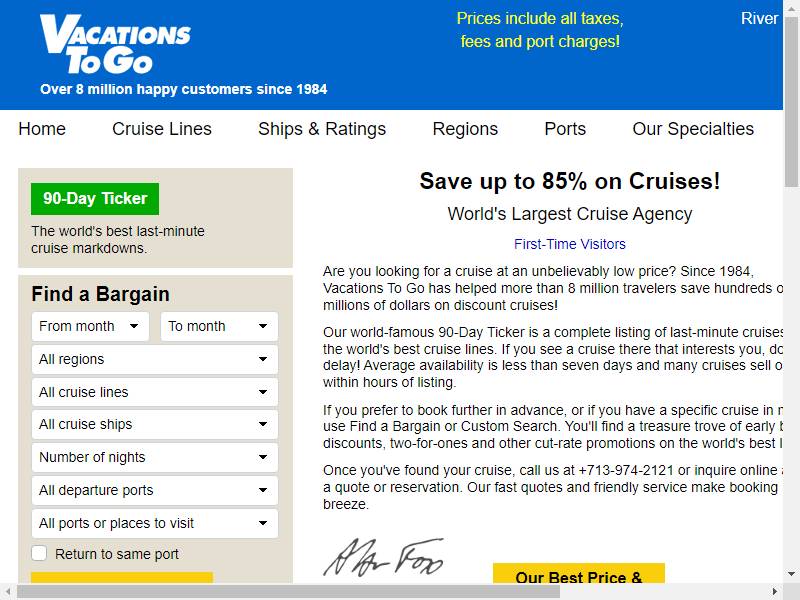Screen dimensions: 800x600
Task: Select the Regions navigation item
Action: 465,129
